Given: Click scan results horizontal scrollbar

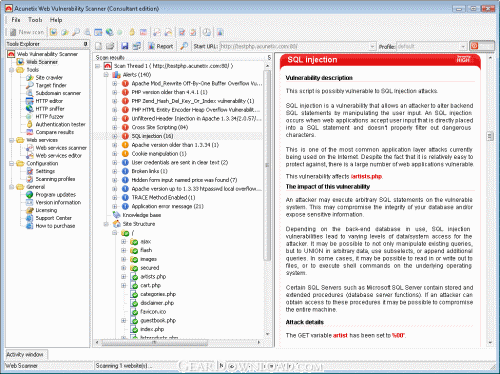Looking at the screenshot, I should [155, 342].
